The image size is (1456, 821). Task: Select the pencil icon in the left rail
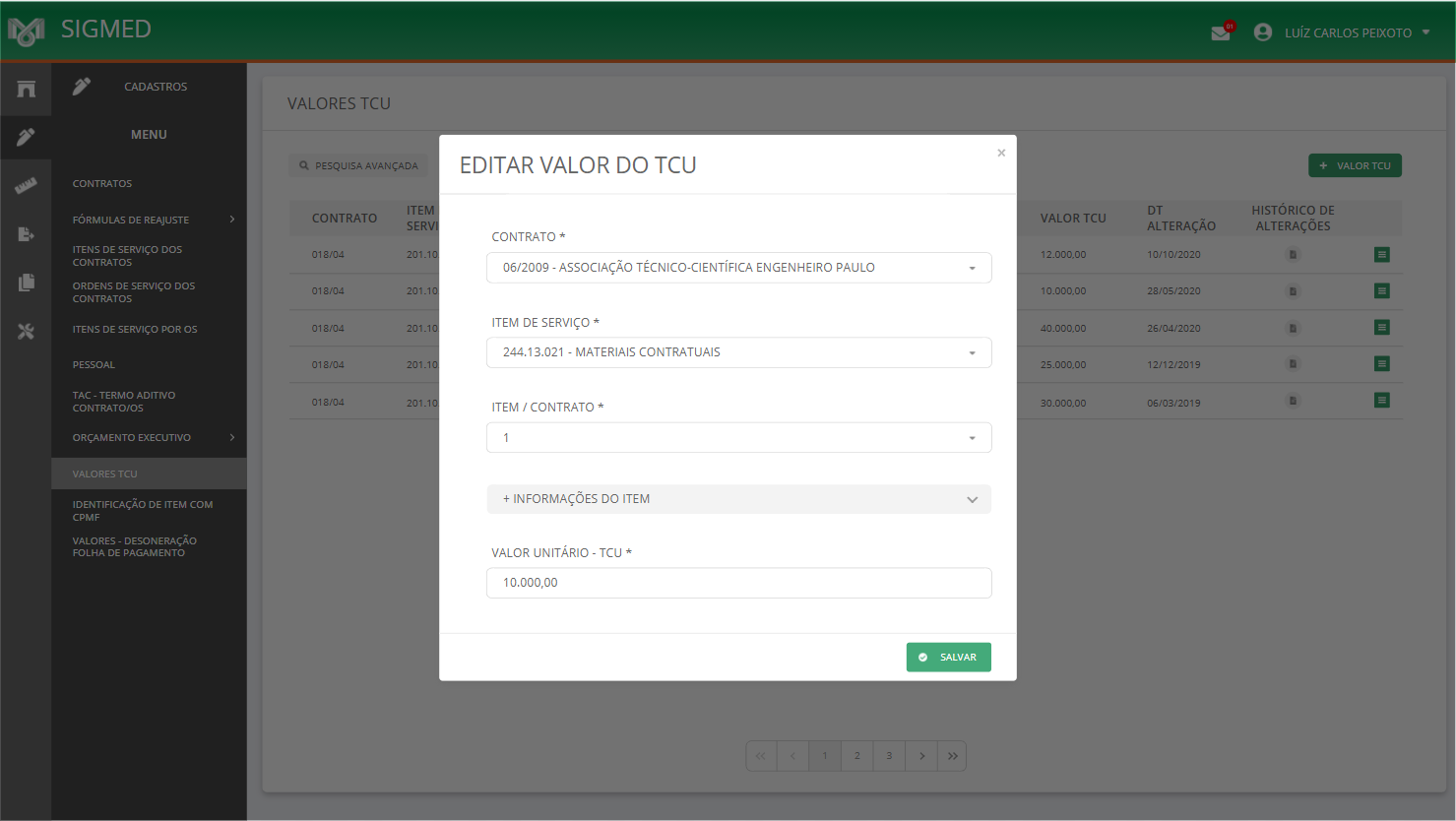point(27,137)
